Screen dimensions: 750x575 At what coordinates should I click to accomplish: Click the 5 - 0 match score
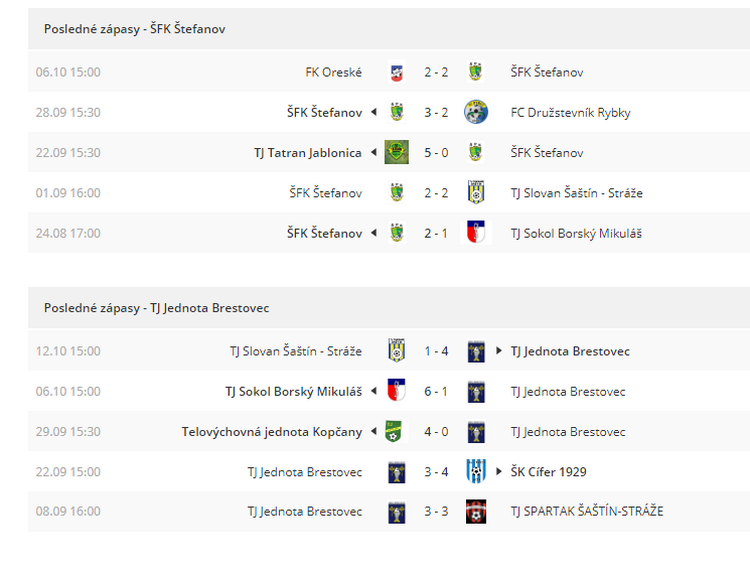point(436,153)
